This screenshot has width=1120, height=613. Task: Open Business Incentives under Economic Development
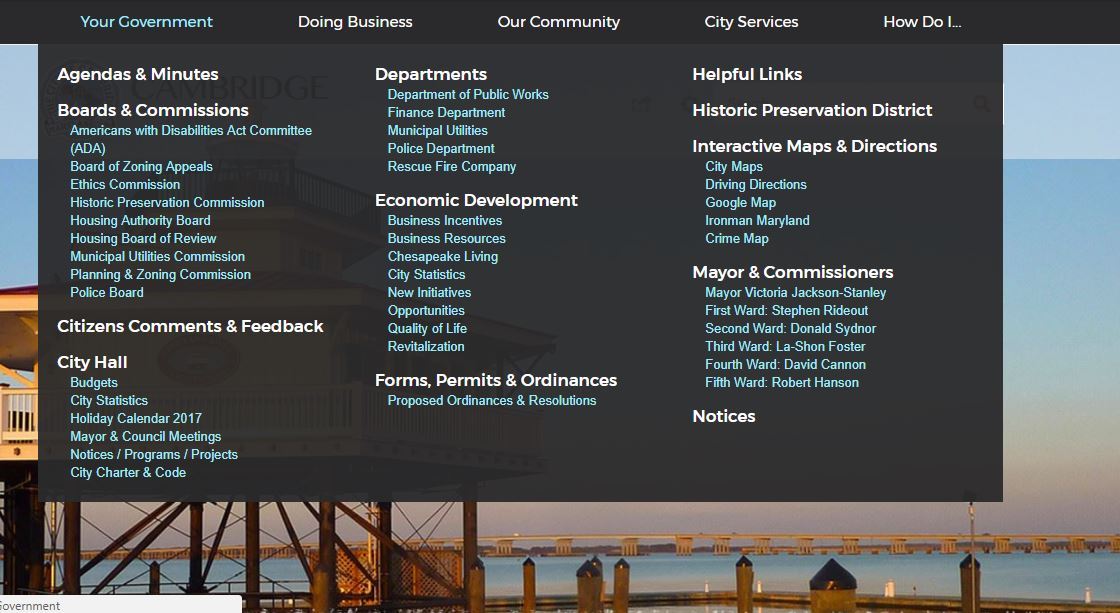(x=445, y=220)
